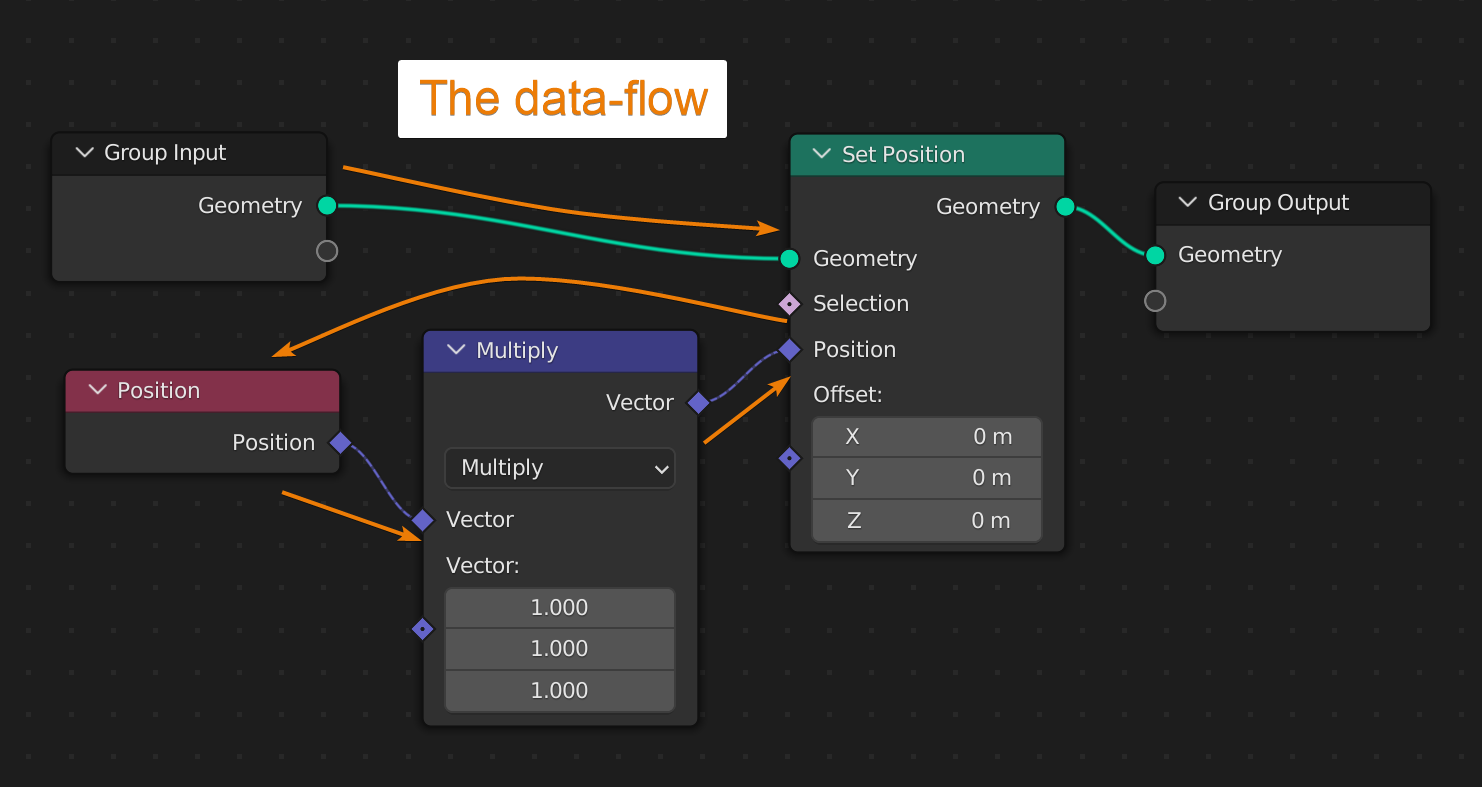Collapse the Group Input node

[x=84, y=153]
